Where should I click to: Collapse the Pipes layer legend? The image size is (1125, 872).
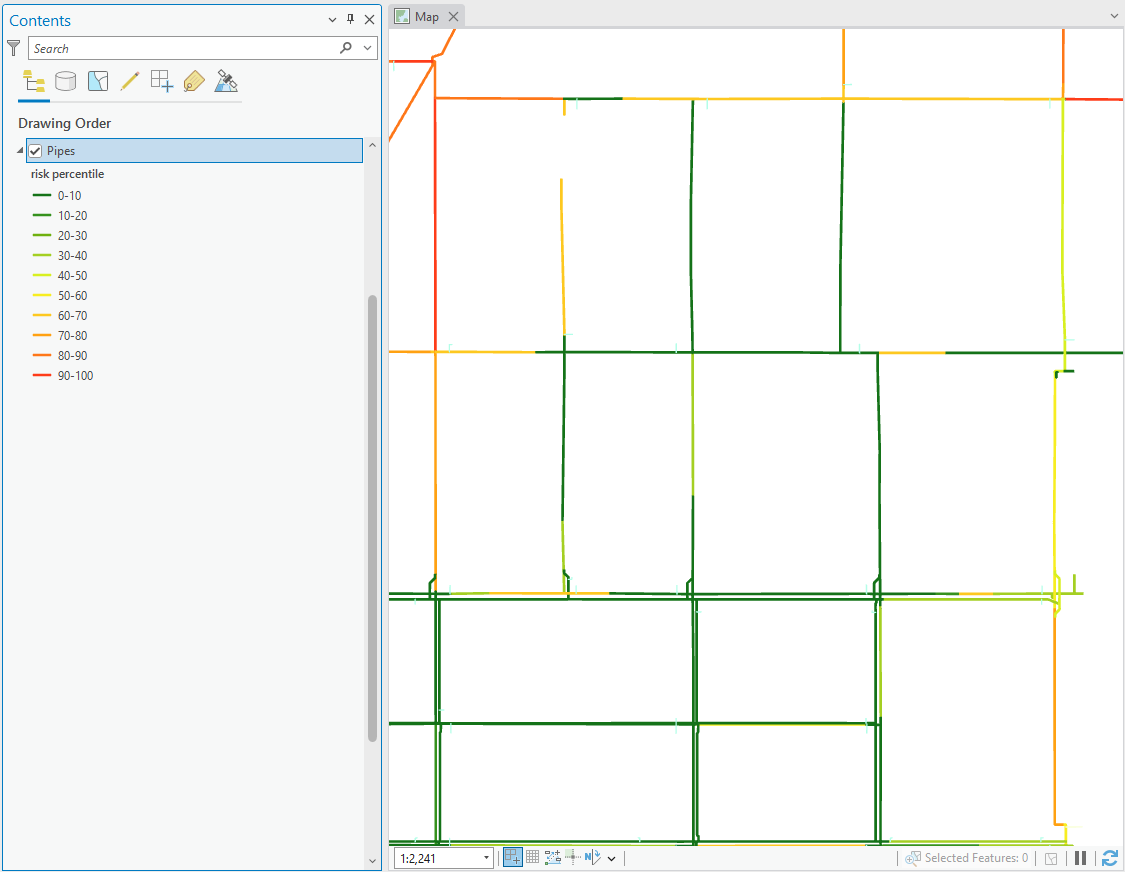coord(20,151)
